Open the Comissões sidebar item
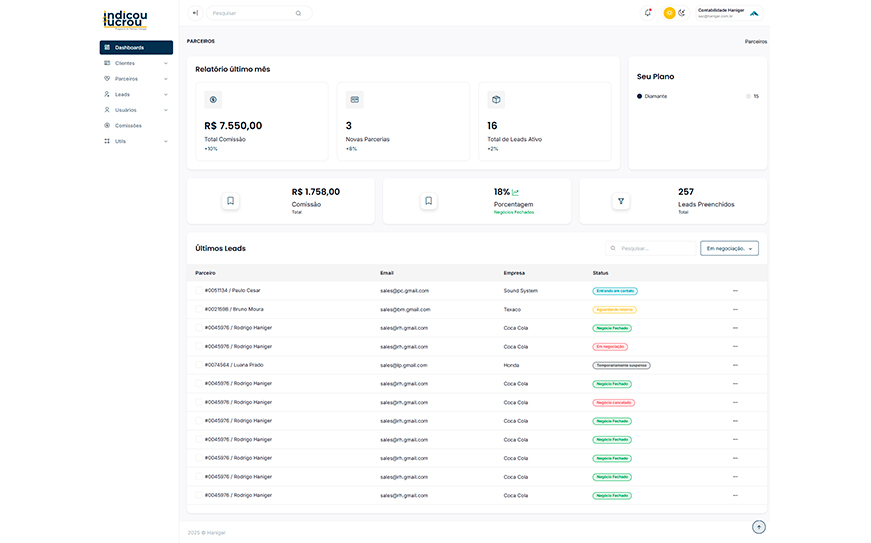The height and width of the screenshot is (543, 871). point(128,126)
